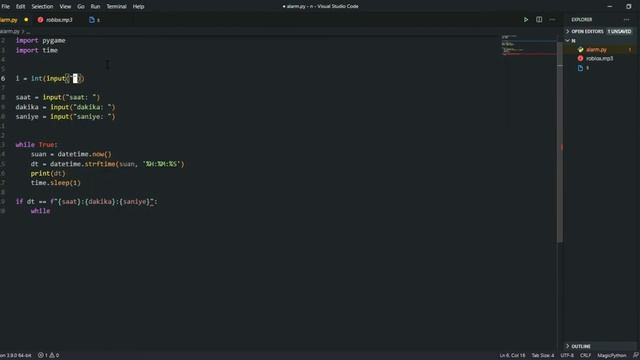Click the red icon on roblox.mp3 tab

40,20
